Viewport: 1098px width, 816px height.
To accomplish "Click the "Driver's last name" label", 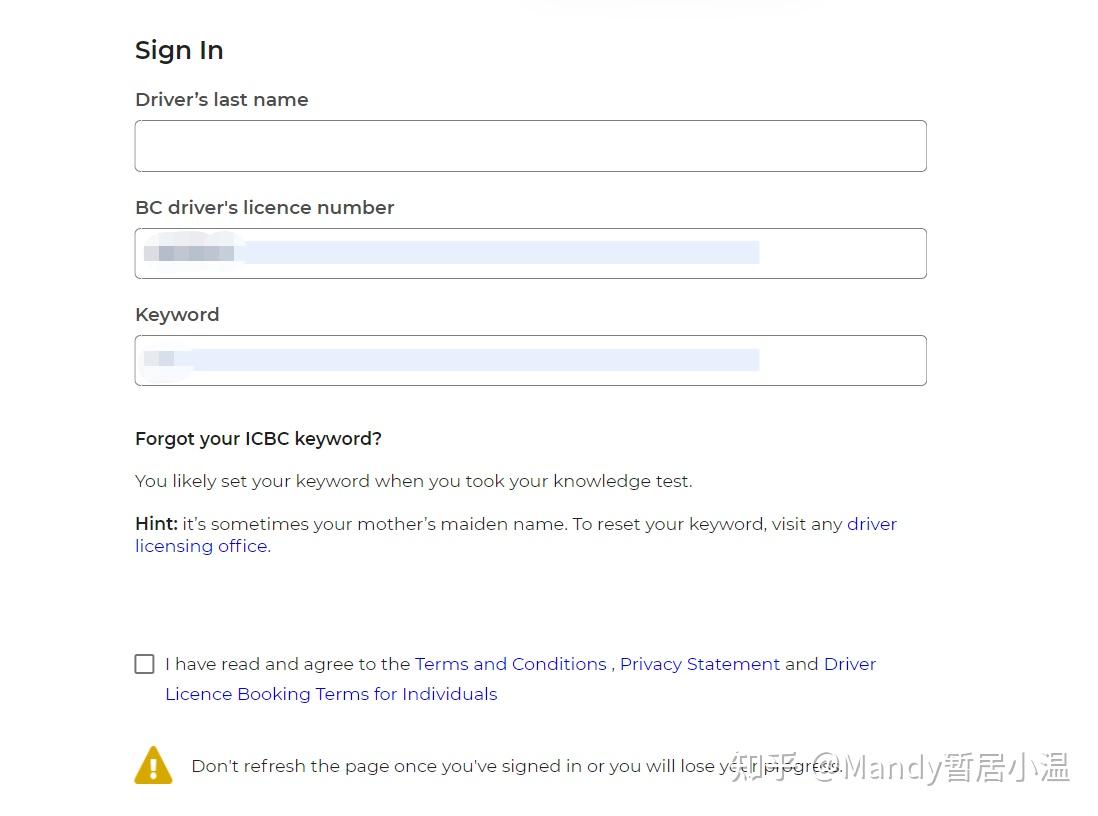I will (221, 100).
